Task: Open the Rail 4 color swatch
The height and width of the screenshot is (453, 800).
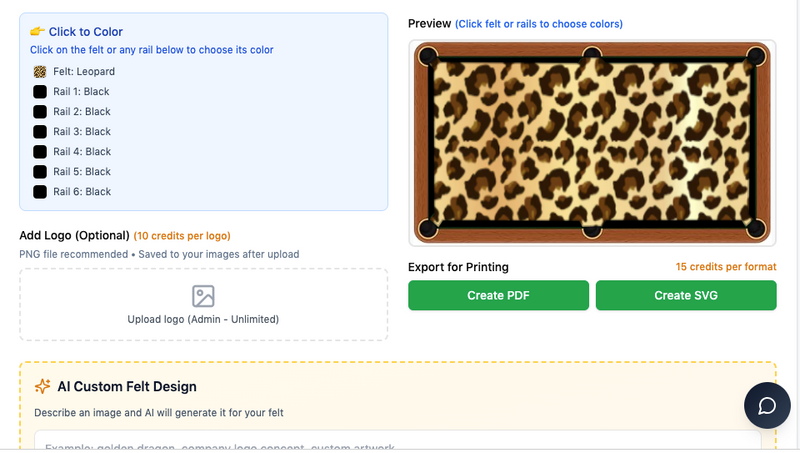Action: [40, 152]
